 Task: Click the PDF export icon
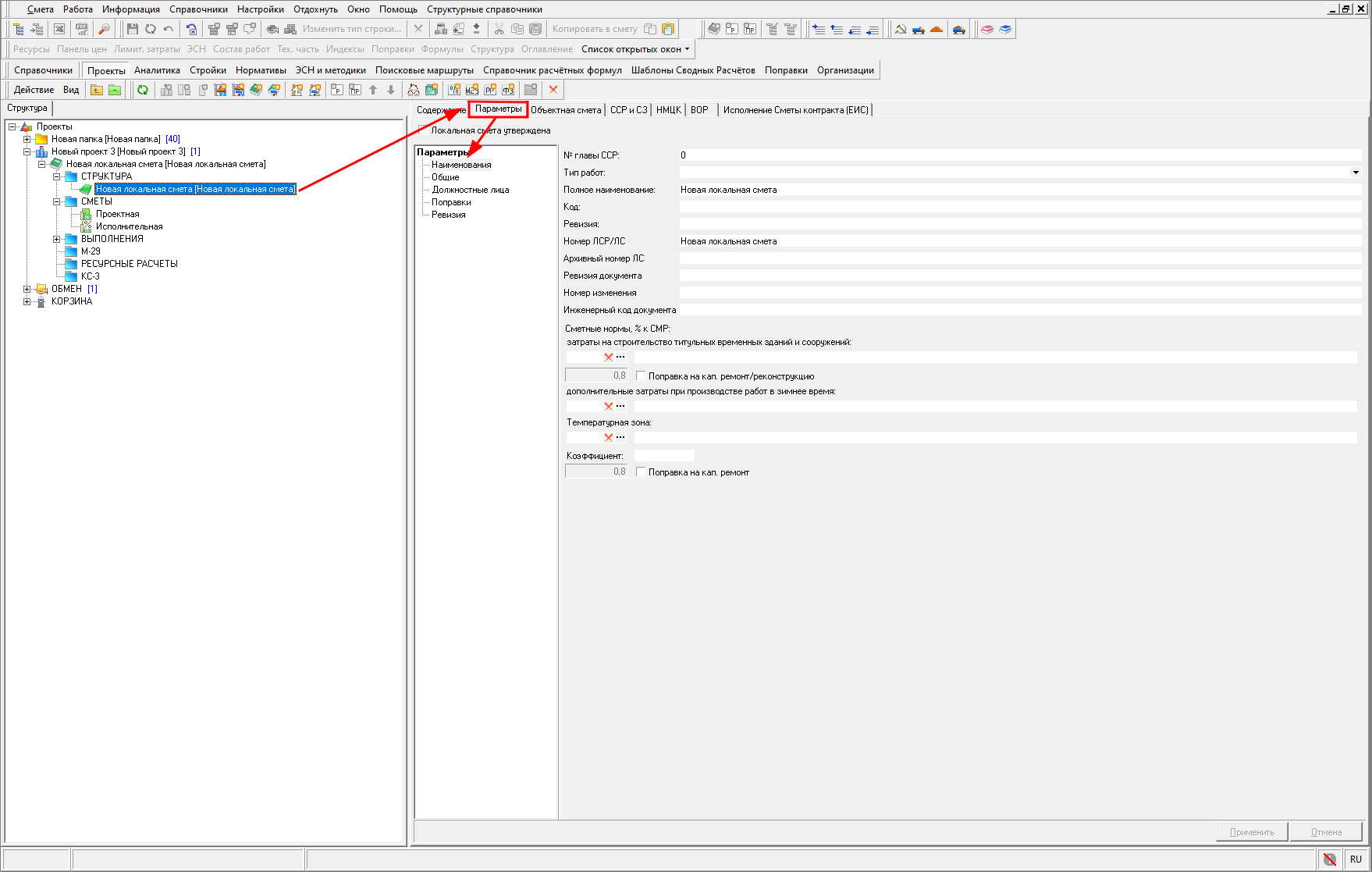click(82, 29)
